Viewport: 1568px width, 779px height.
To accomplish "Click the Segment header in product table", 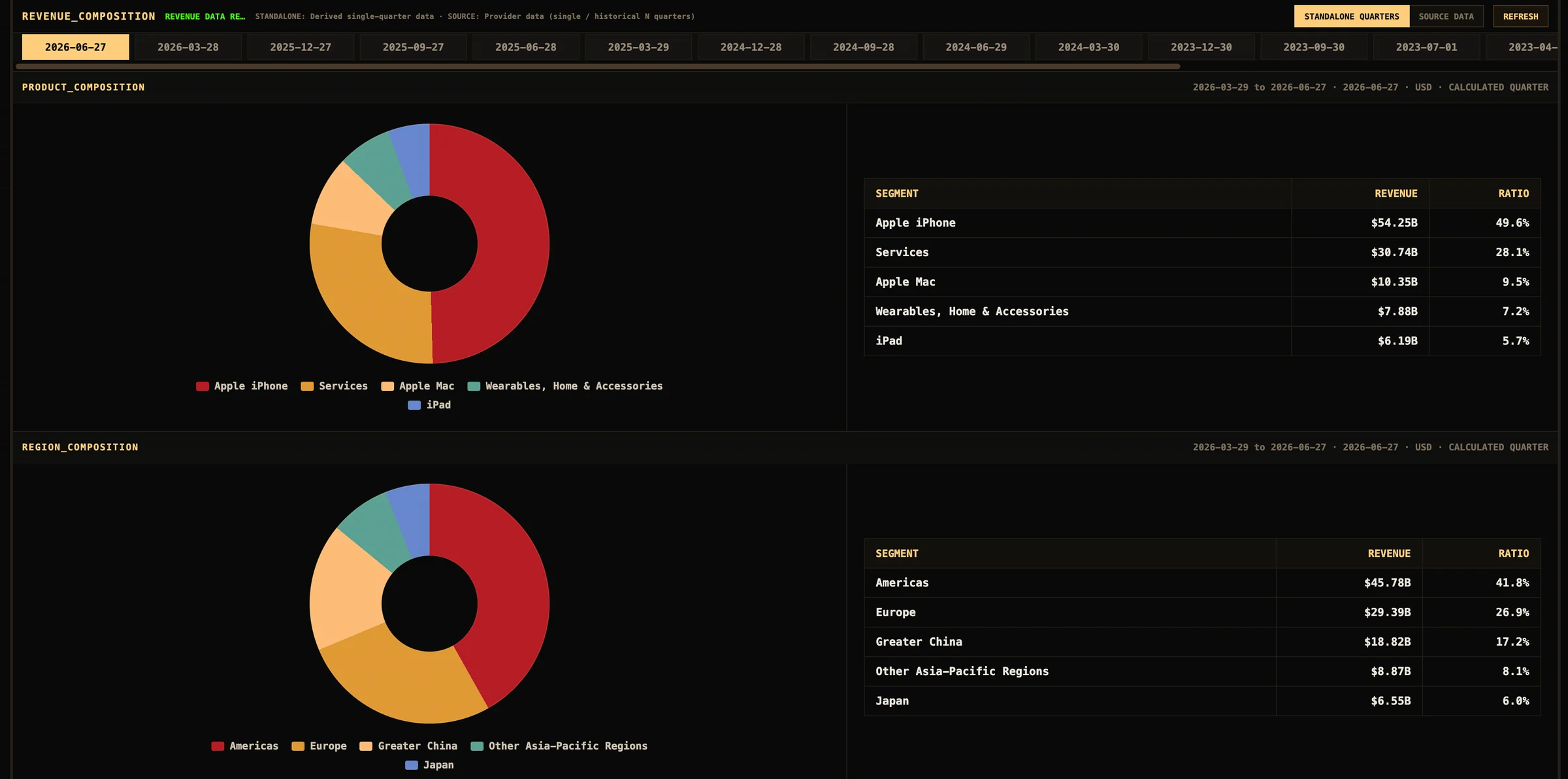I will click(897, 193).
